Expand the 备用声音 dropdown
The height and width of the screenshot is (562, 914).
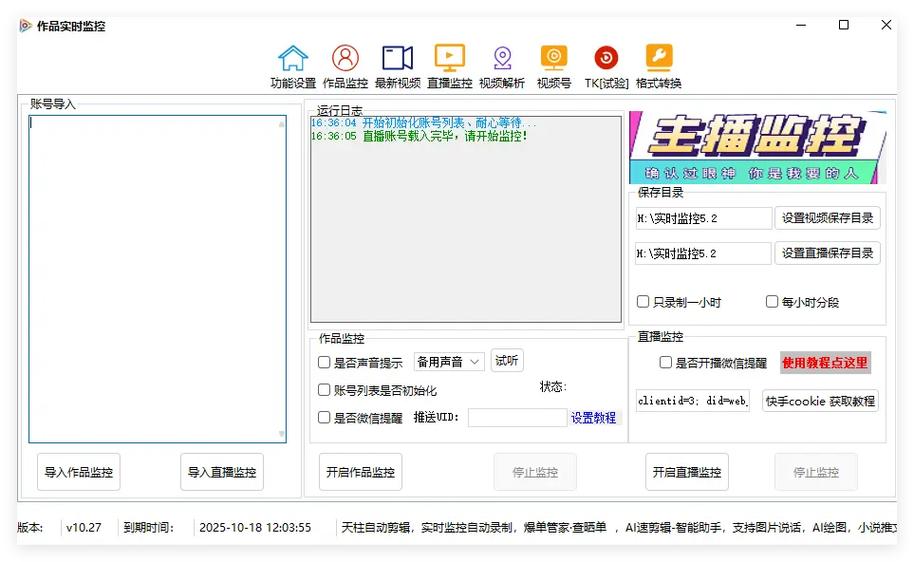click(x=449, y=362)
